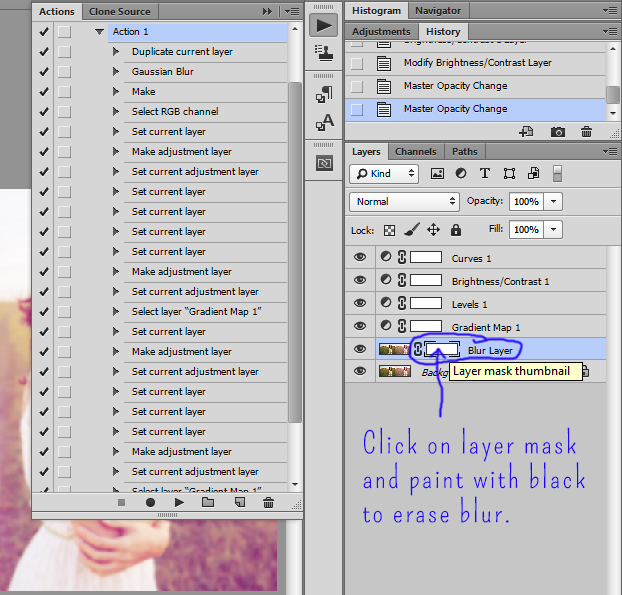622x595 pixels.
Task: Filter layers by type layers icon
Action: 485,173
